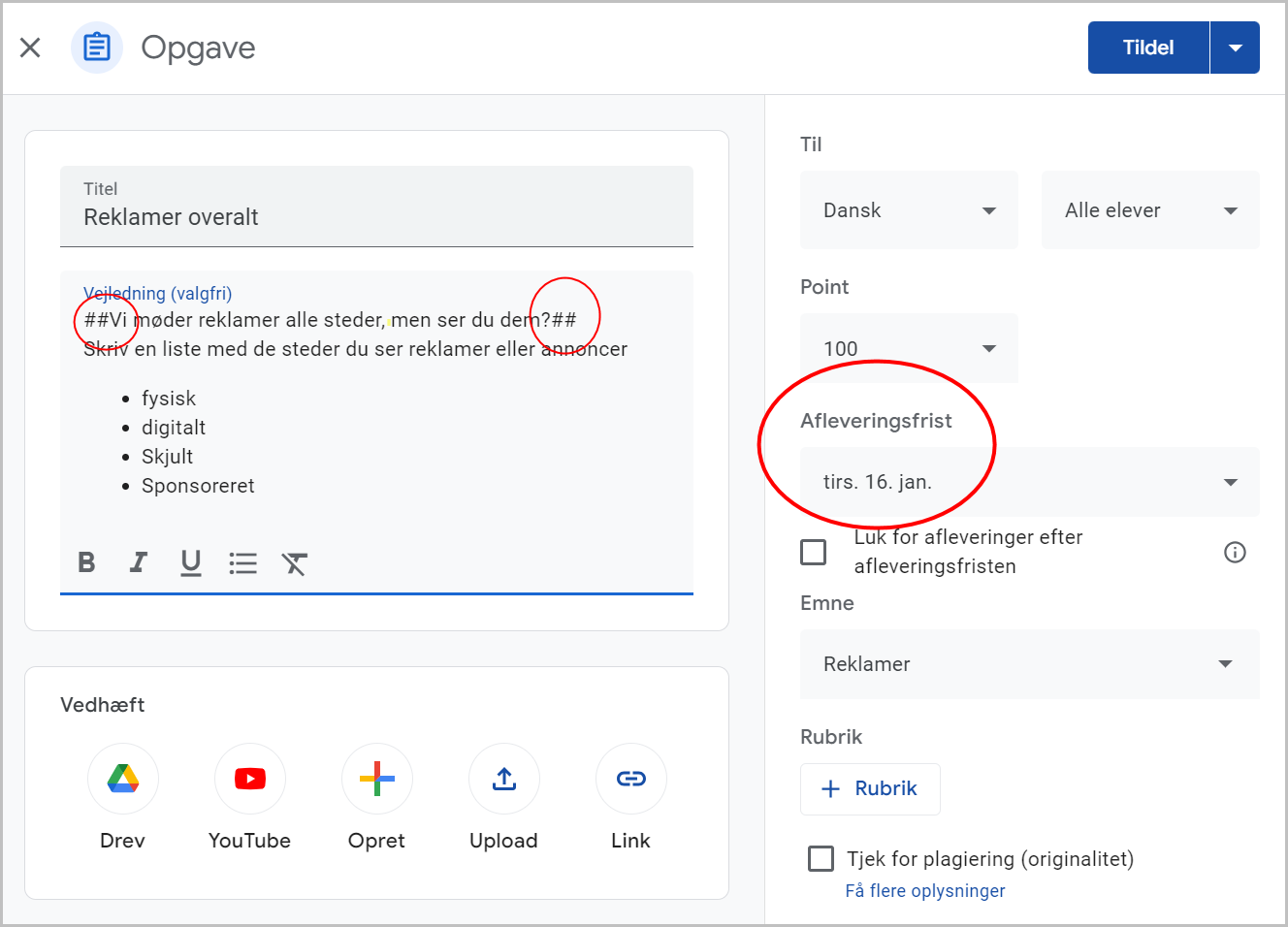Click the line starting 'Skriv en liste'
Screen dimensions: 1288x927
click(x=355, y=349)
